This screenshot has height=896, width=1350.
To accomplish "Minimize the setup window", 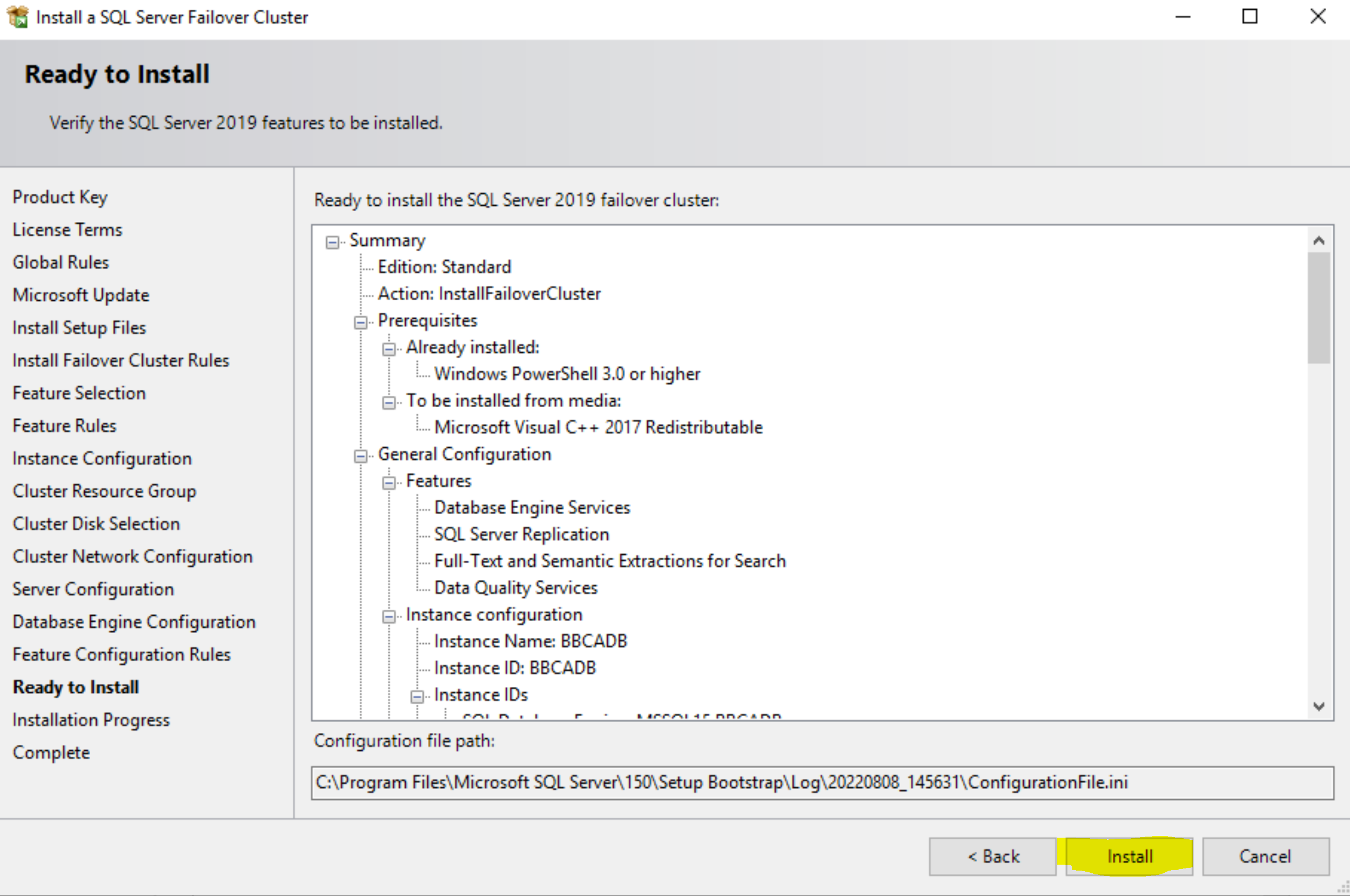I will click(x=1183, y=17).
